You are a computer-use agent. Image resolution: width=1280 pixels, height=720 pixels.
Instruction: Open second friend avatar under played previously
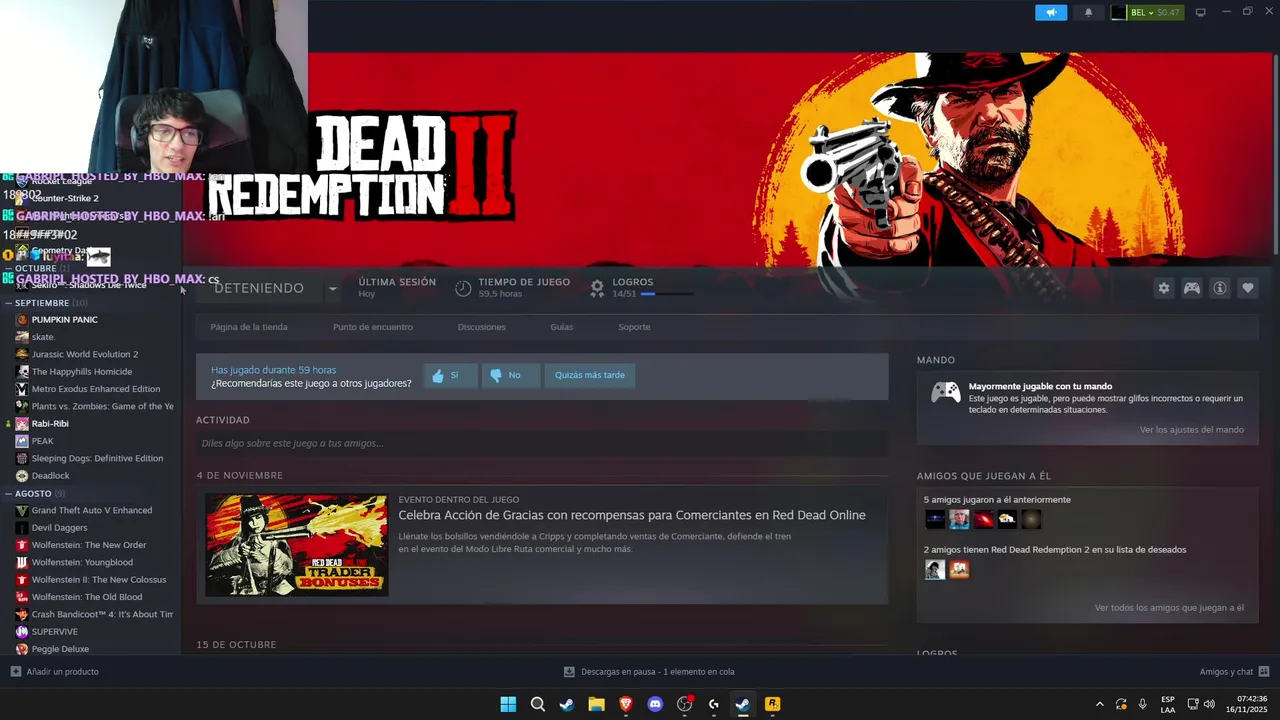[959, 519]
